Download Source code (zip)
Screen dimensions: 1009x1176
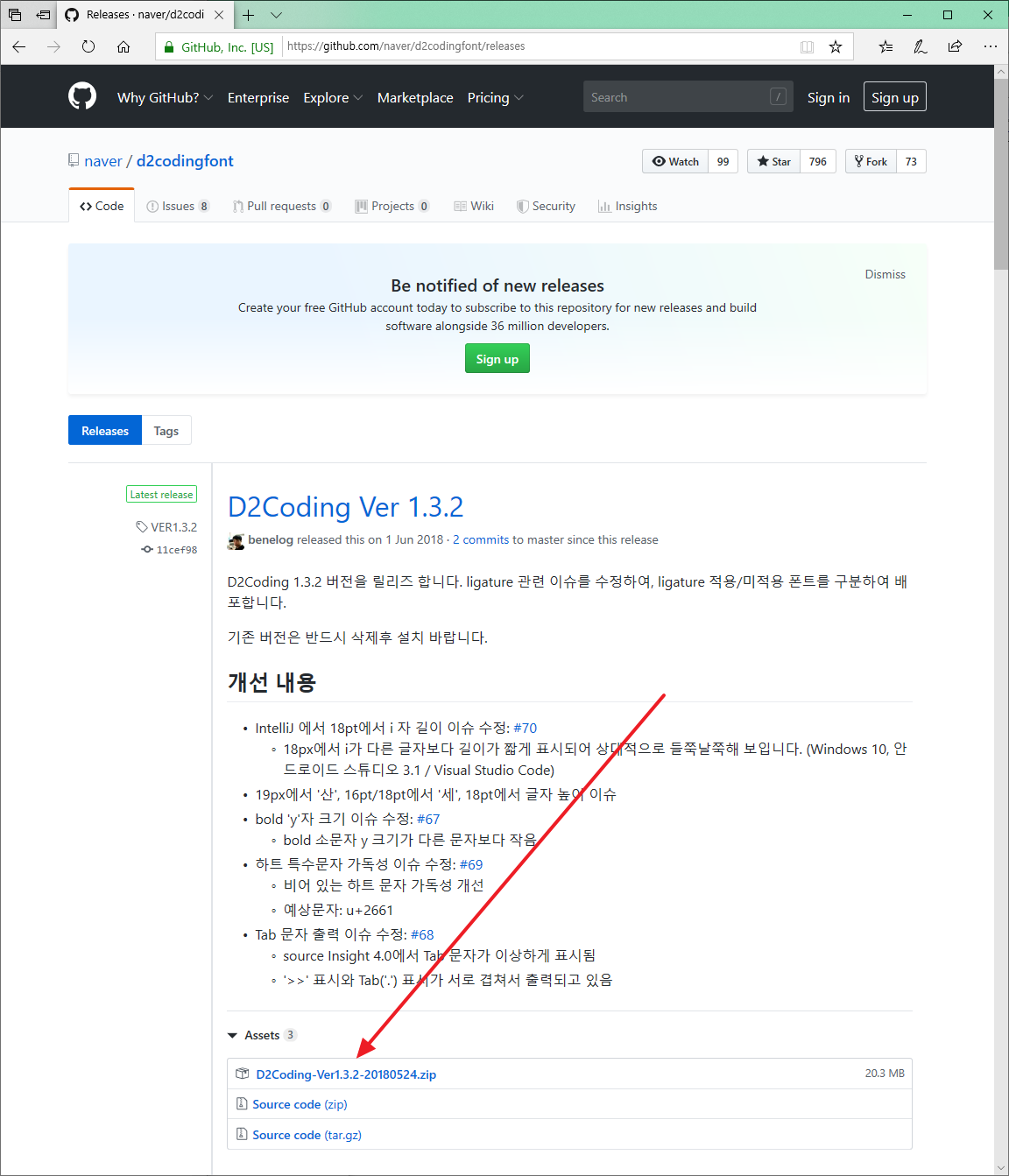pos(300,1104)
